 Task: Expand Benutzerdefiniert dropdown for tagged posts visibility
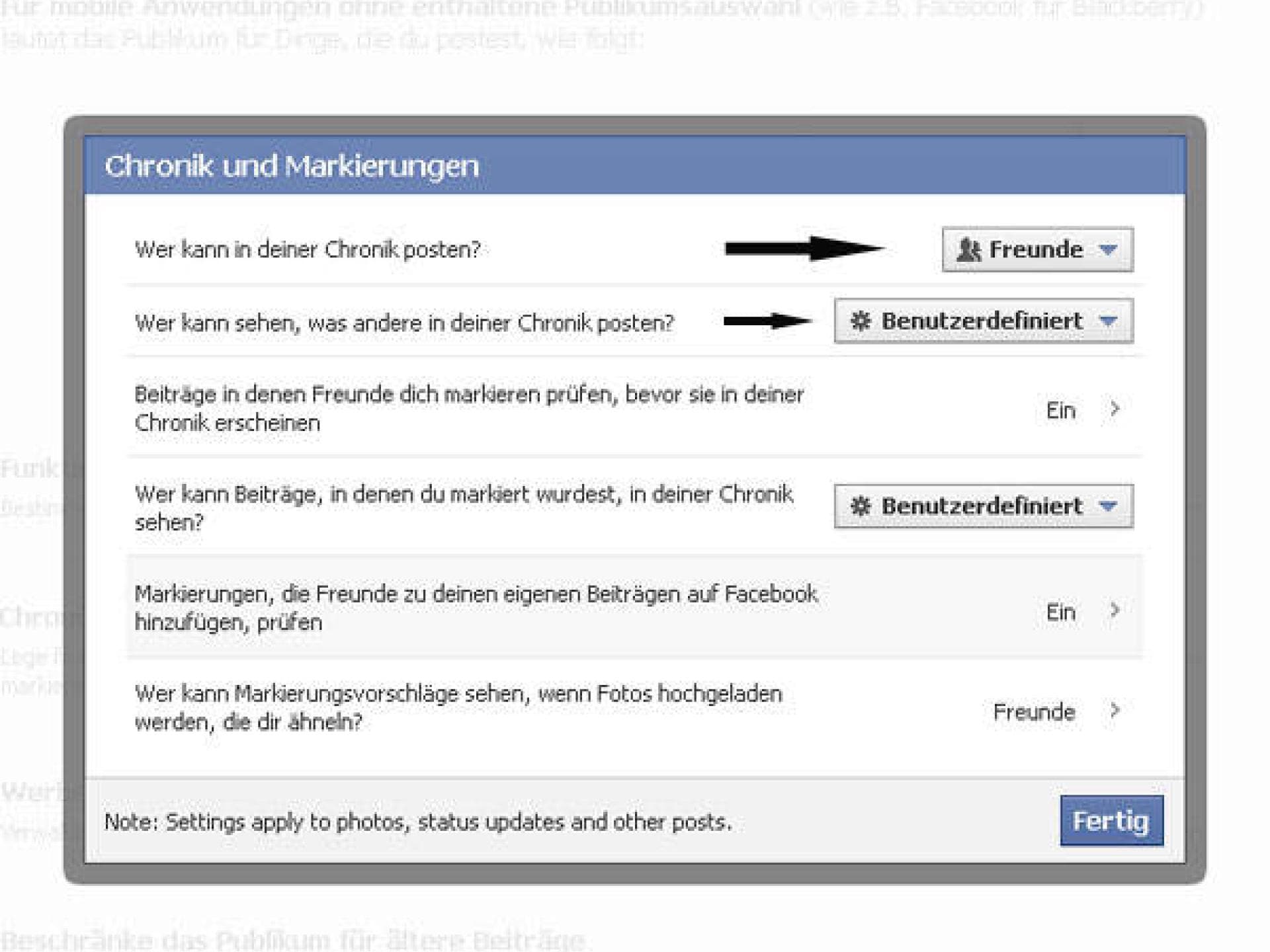[x=982, y=506]
